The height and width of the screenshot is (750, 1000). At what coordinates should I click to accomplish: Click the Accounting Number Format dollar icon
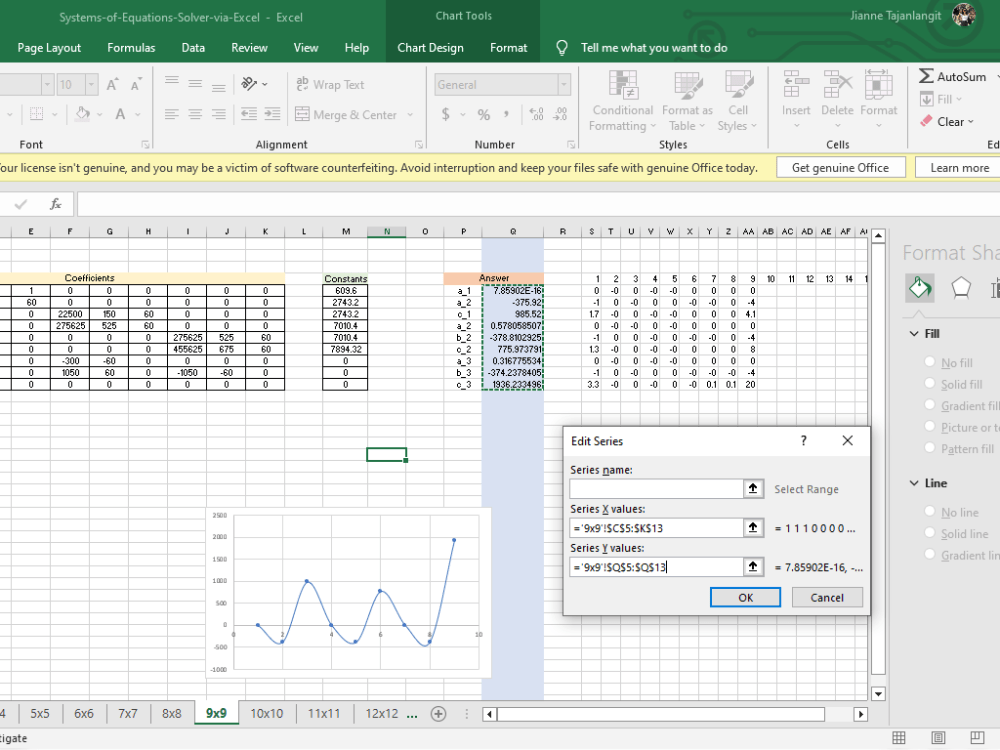click(446, 115)
